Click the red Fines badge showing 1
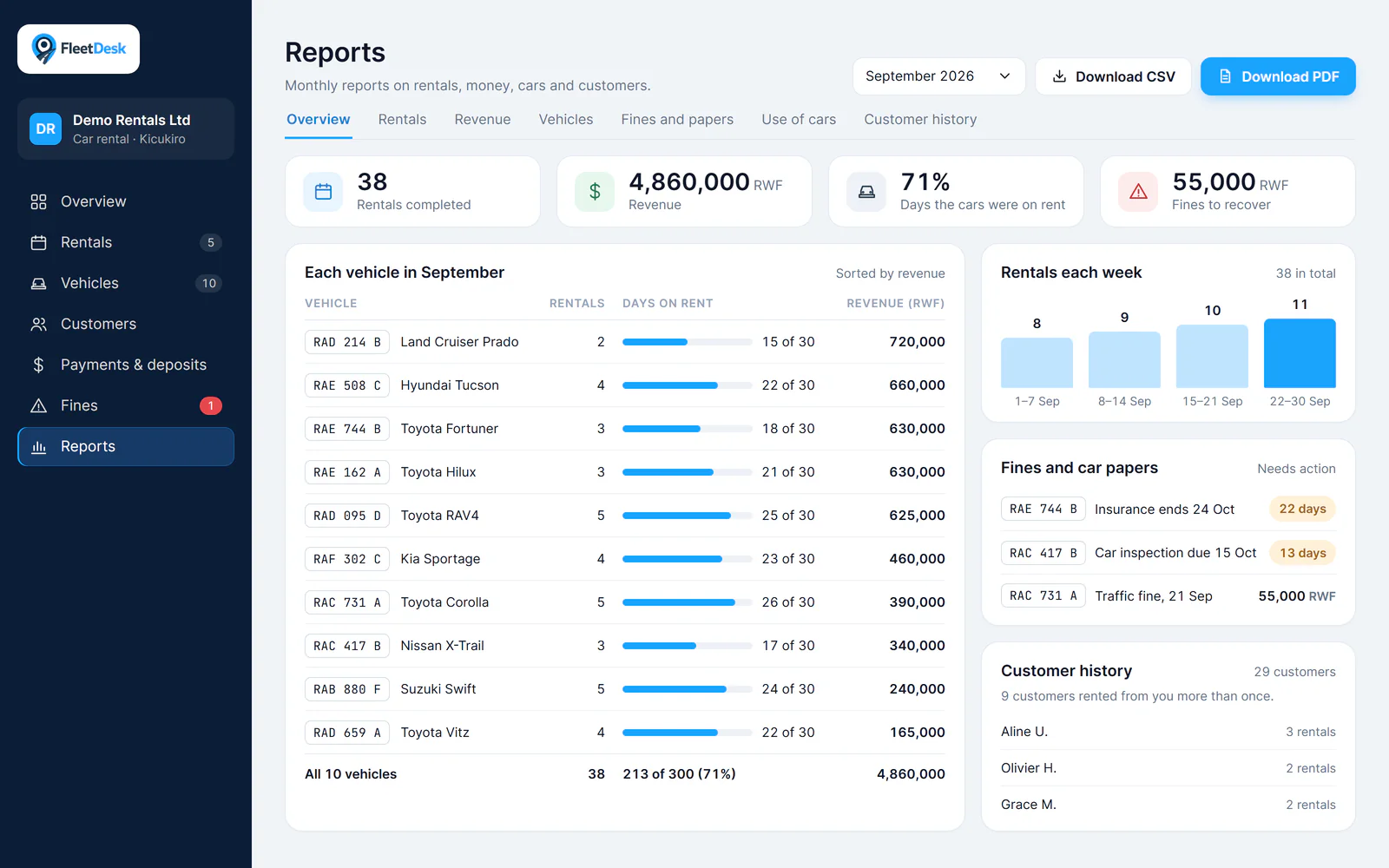The image size is (1389, 868). point(211,405)
